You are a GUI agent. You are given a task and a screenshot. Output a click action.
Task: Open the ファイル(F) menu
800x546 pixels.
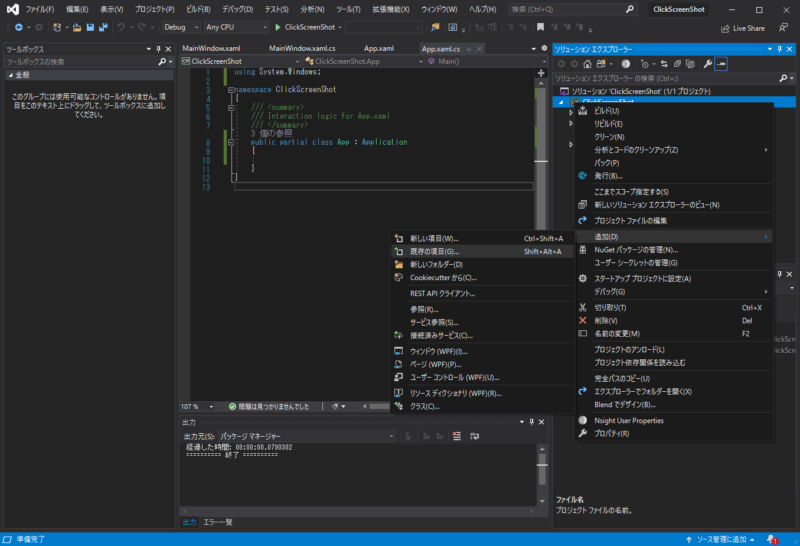[x=40, y=9]
